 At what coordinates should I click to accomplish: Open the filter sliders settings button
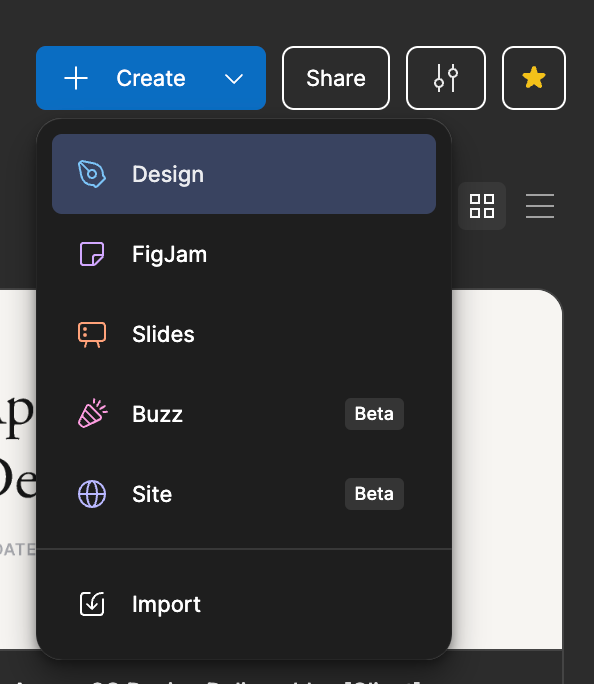click(446, 78)
